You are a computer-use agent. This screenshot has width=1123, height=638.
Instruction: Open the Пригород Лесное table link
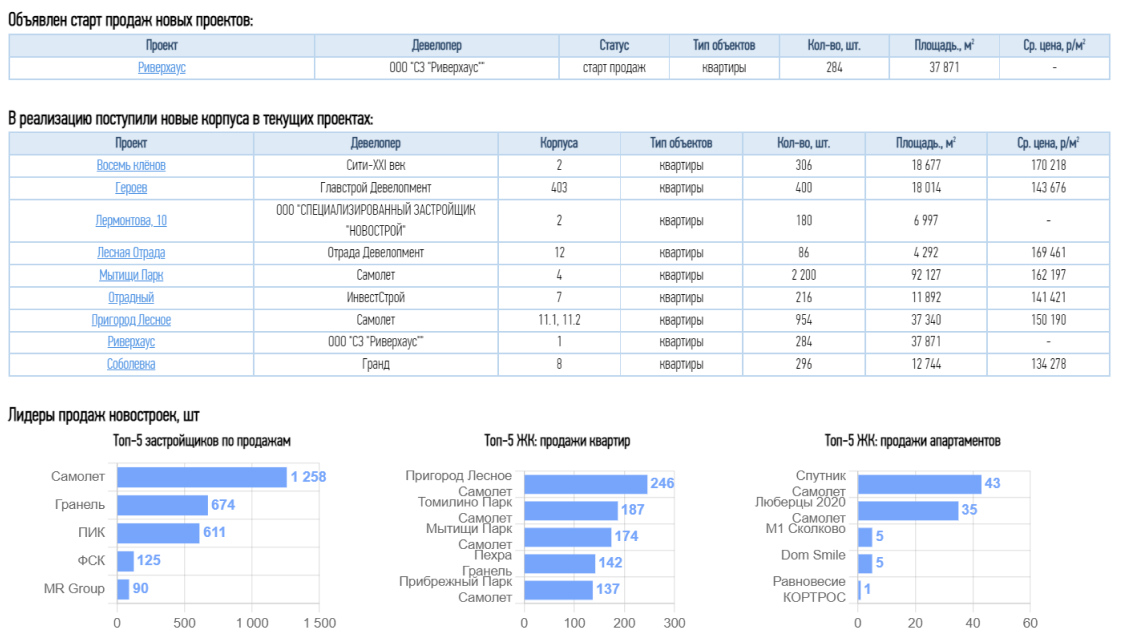pos(131,320)
